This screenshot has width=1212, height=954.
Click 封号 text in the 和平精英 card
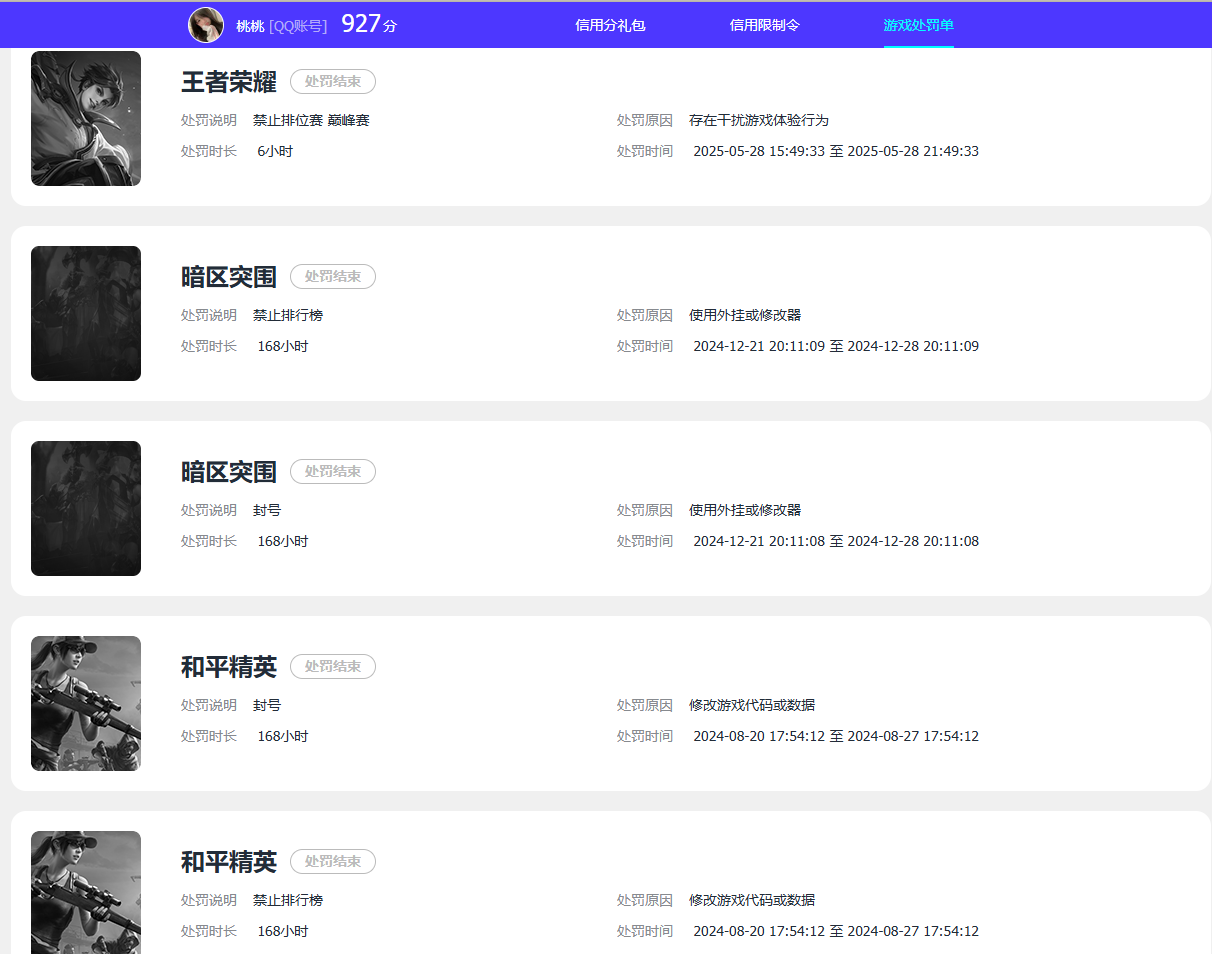tap(267, 706)
